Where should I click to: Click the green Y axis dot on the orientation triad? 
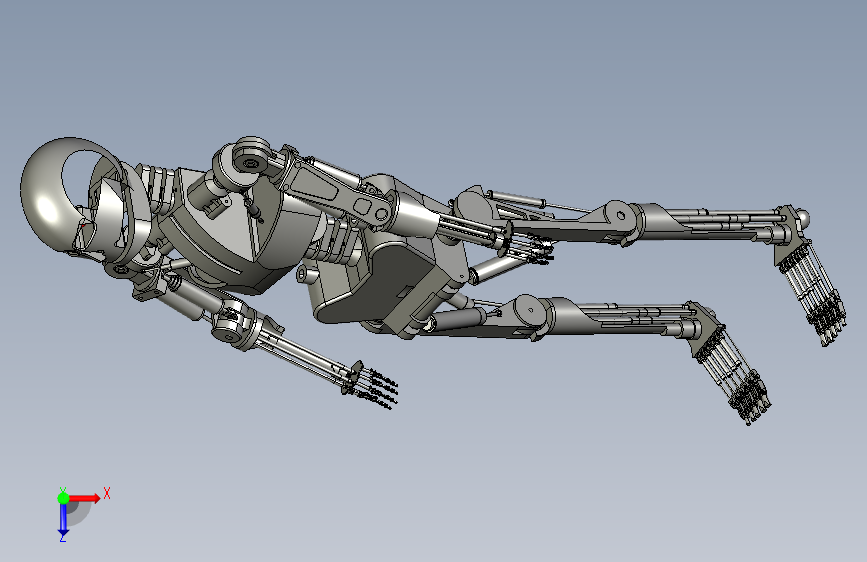point(63,498)
